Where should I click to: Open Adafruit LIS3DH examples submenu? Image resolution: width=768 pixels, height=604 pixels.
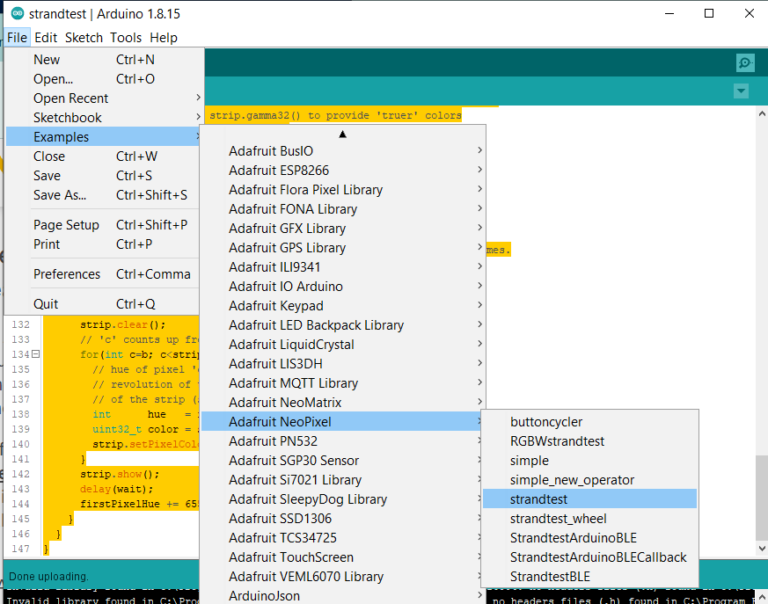click(343, 363)
